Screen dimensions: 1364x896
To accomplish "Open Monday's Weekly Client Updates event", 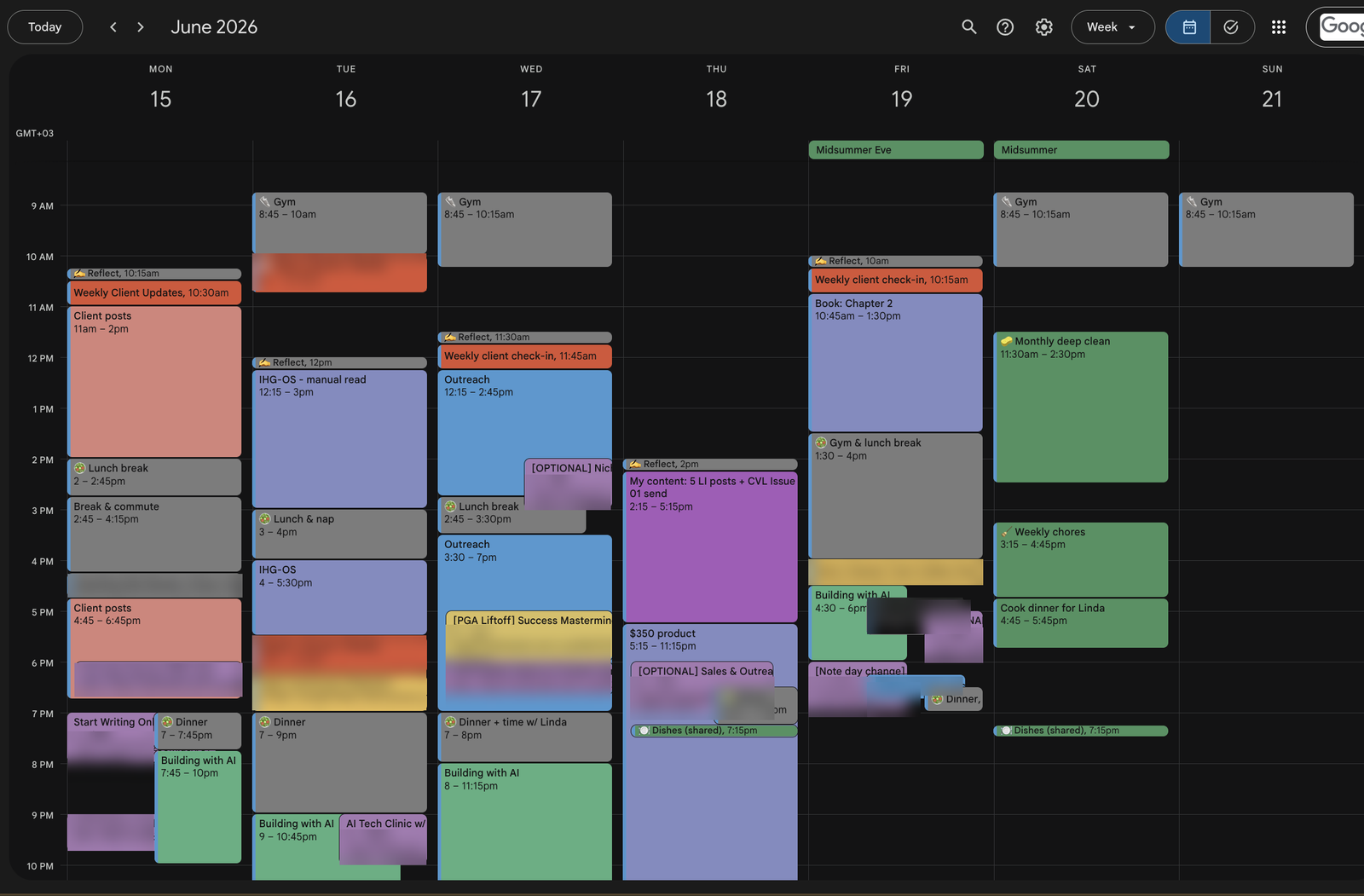I will click(x=154, y=293).
